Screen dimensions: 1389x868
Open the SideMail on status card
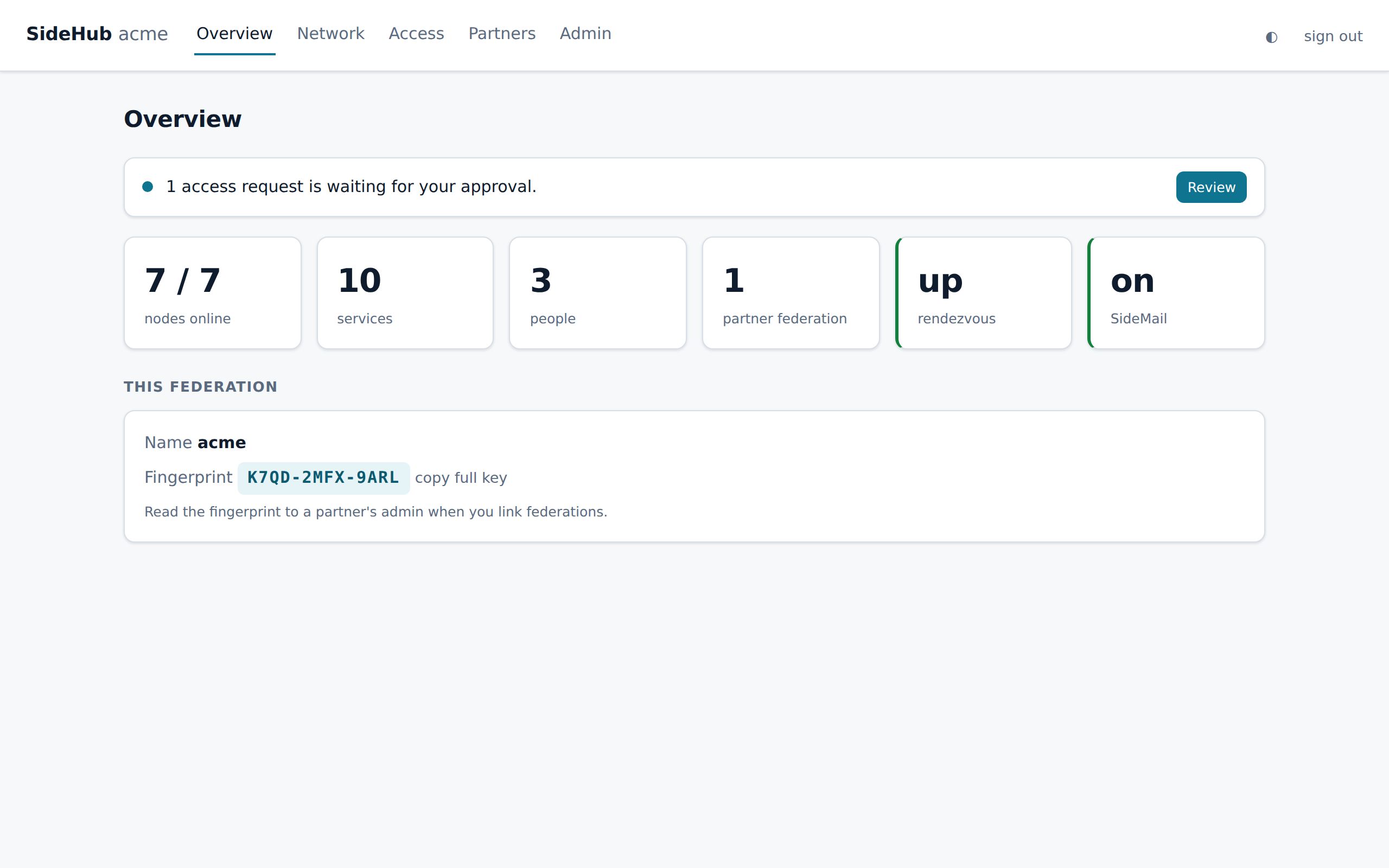pyautogui.click(x=1176, y=293)
